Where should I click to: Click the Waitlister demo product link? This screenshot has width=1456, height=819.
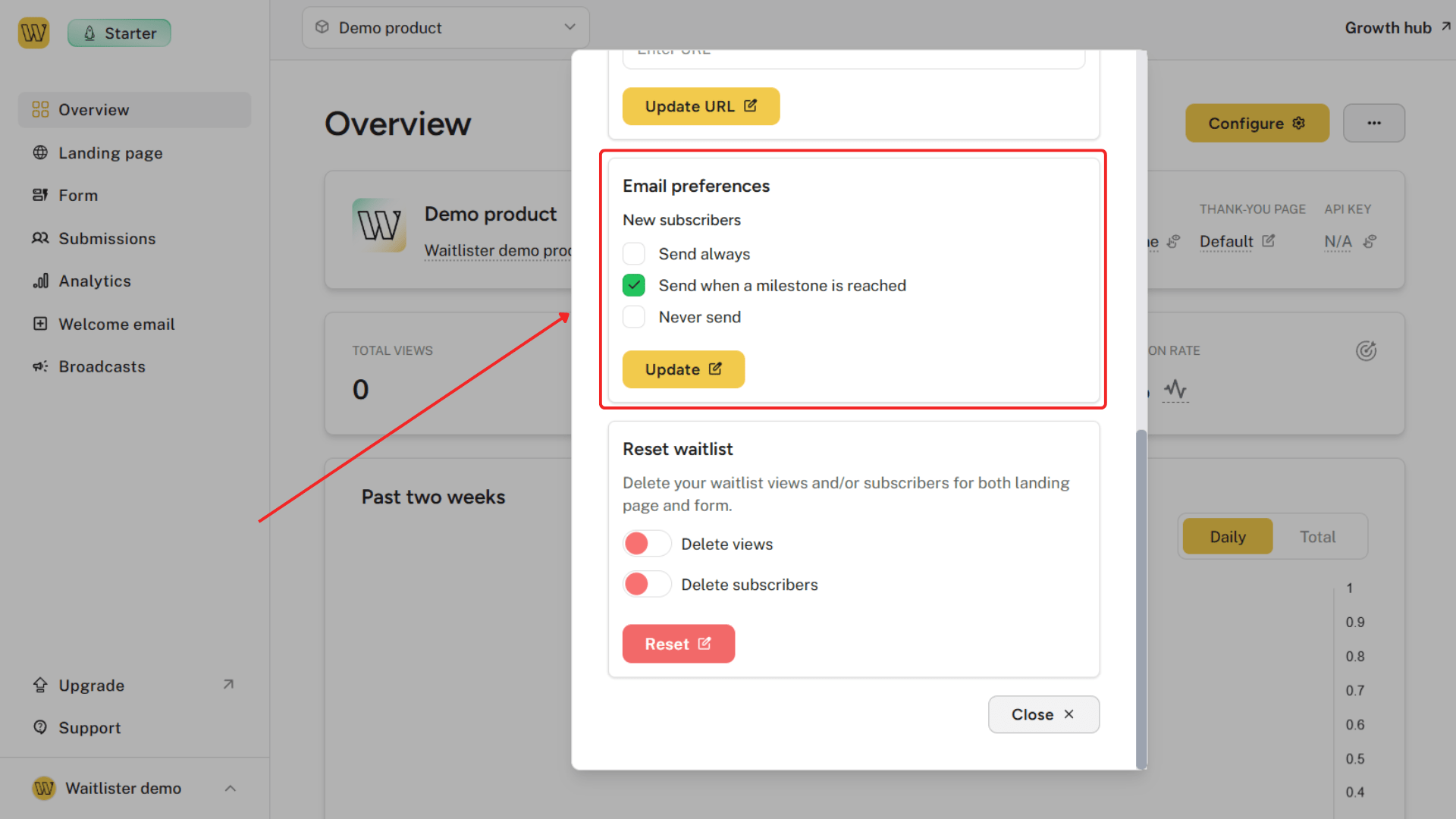point(497,250)
